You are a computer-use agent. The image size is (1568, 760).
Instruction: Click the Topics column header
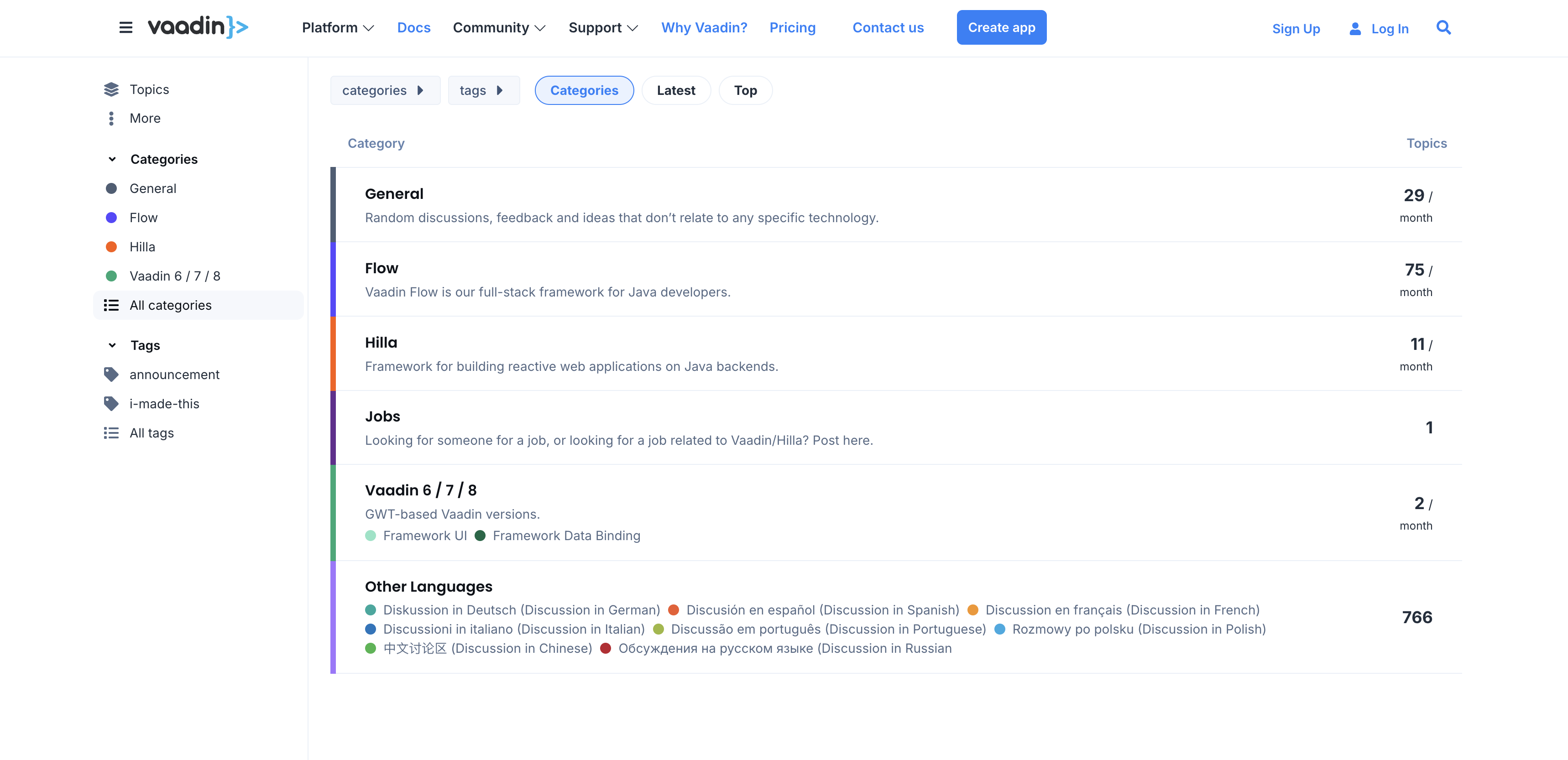tap(1426, 144)
